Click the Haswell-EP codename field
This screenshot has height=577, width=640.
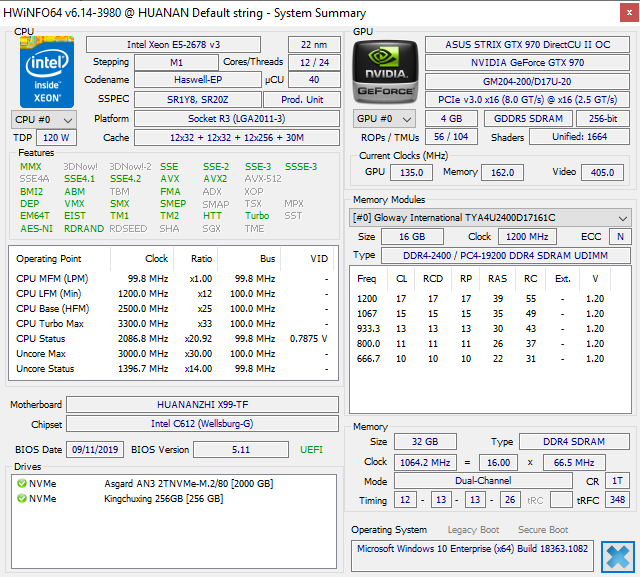tap(198, 80)
